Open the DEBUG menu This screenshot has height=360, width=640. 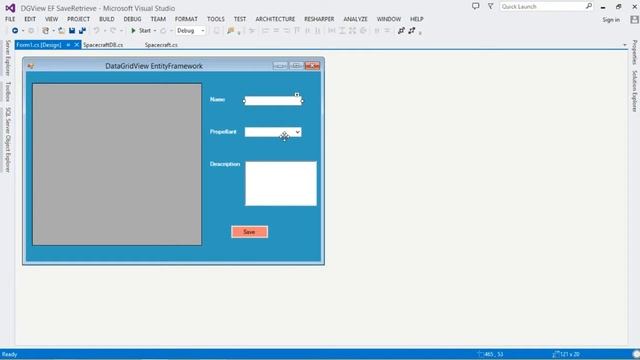pos(132,19)
